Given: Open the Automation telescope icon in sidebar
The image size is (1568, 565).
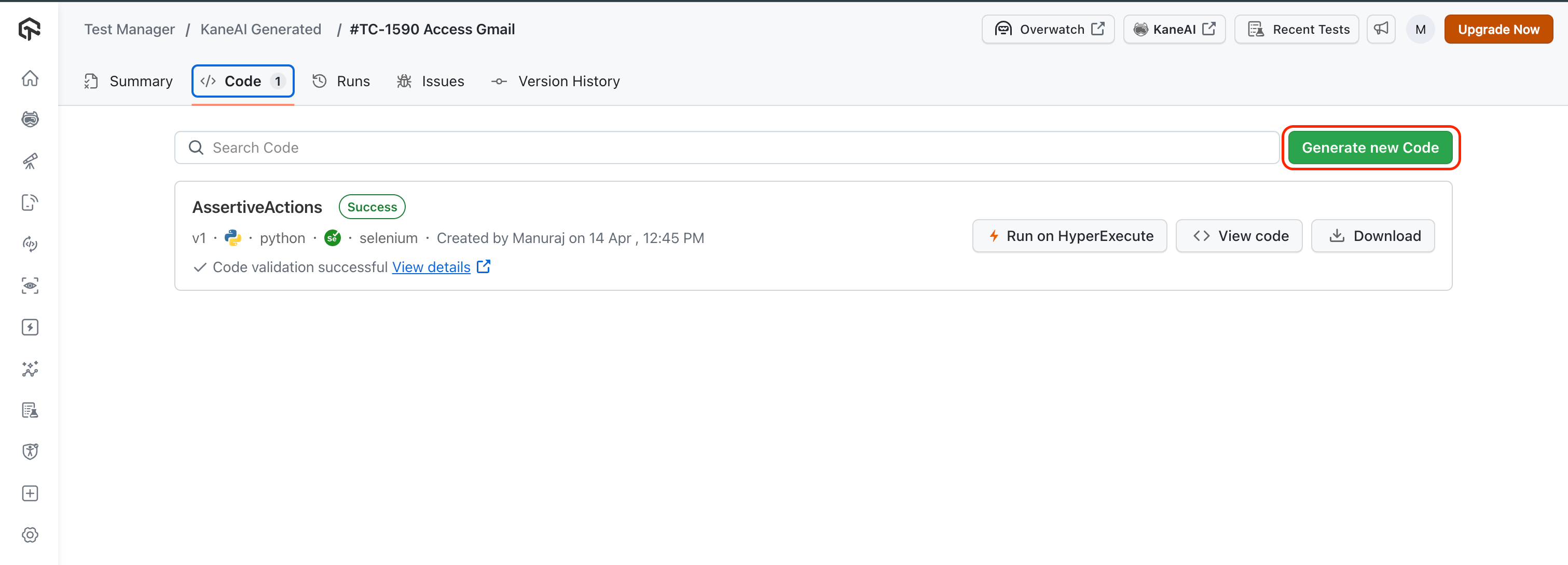Looking at the screenshot, I should pyautogui.click(x=30, y=161).
